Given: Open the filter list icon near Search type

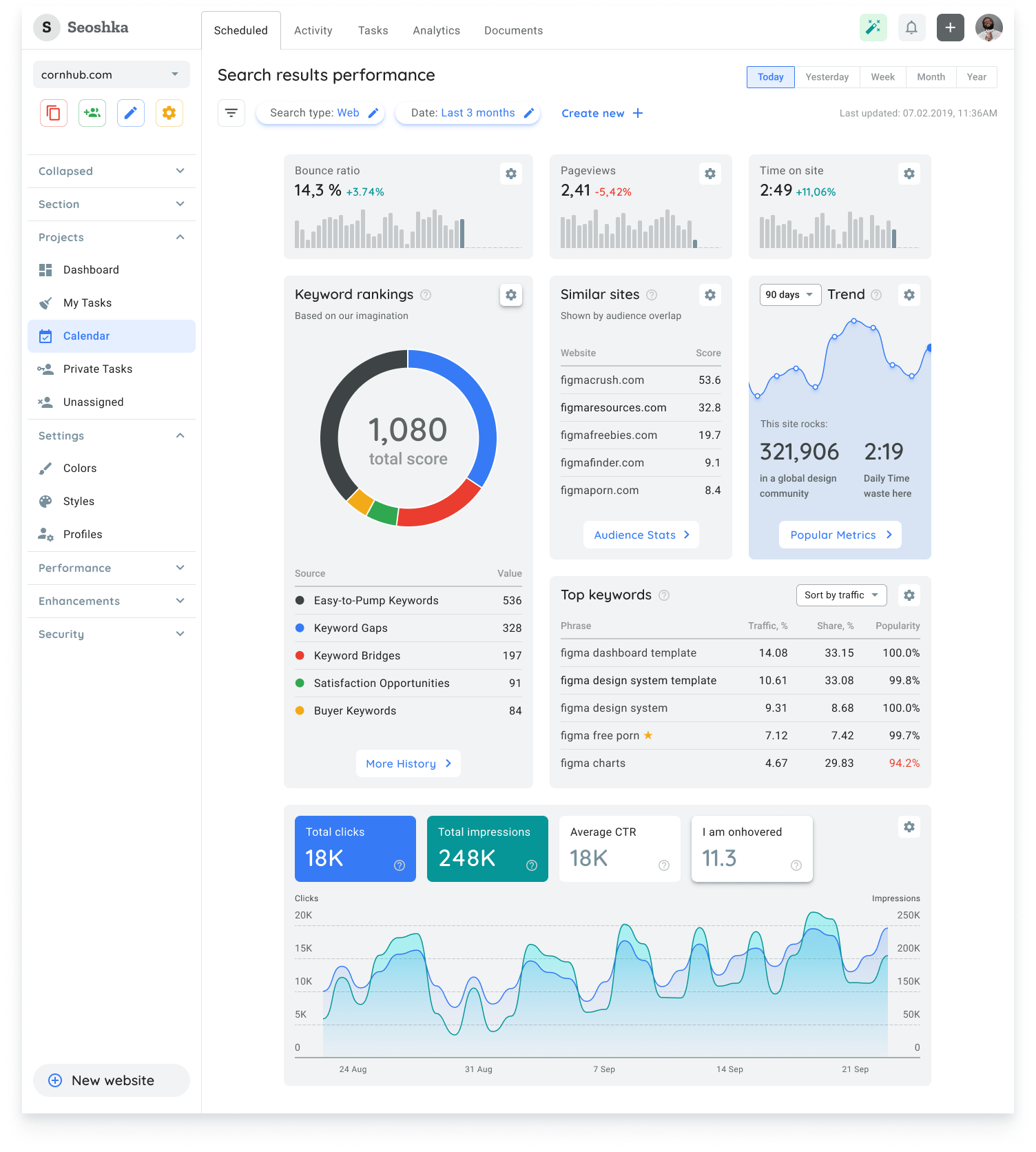Looking at the screenshot, I should point(231,113).
